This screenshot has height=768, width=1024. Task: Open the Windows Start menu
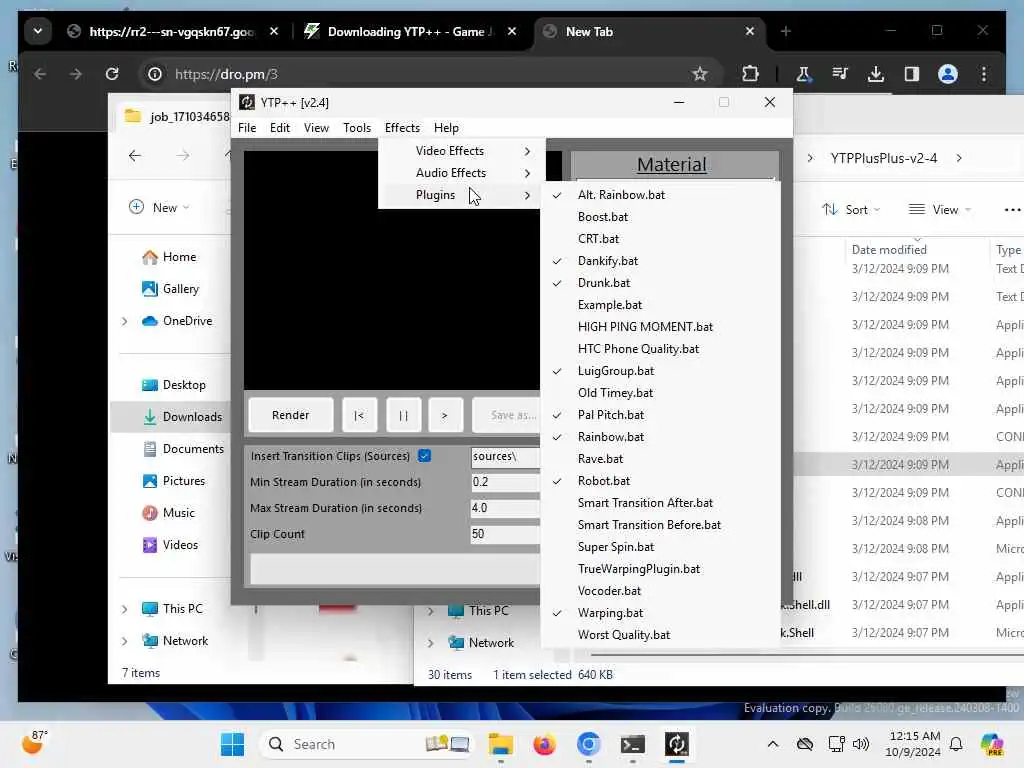(x=232, y=744)
